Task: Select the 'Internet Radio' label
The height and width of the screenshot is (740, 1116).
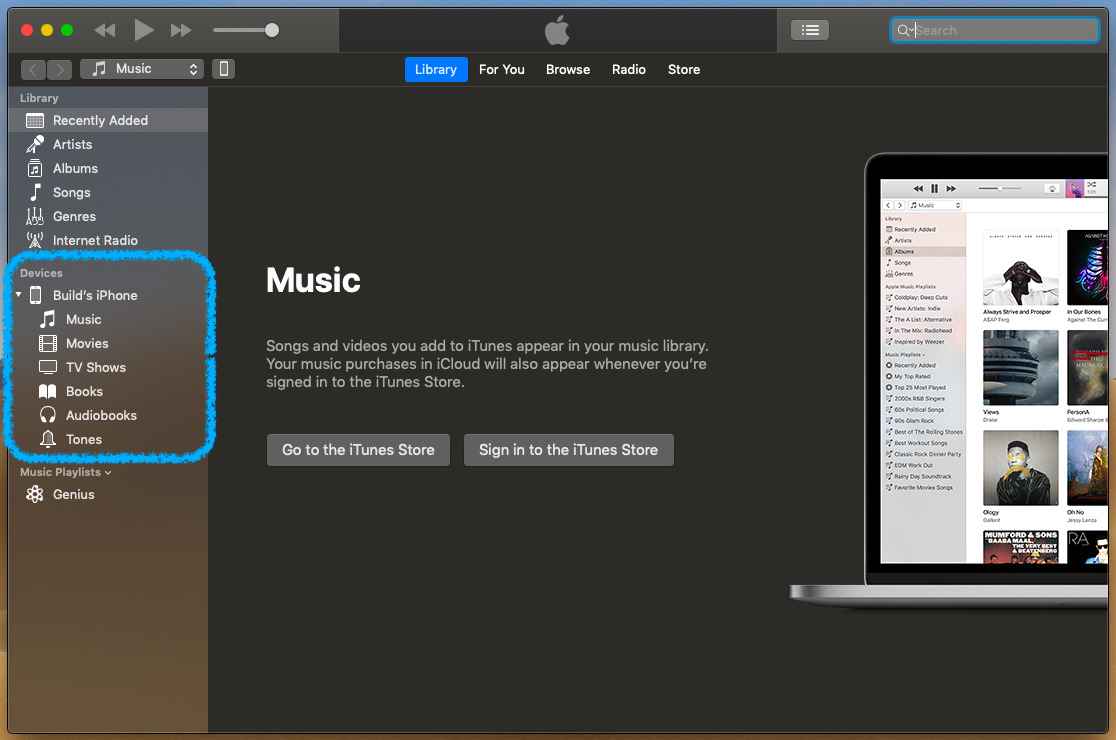Action: pyautogui.click(x=95, y=240)
